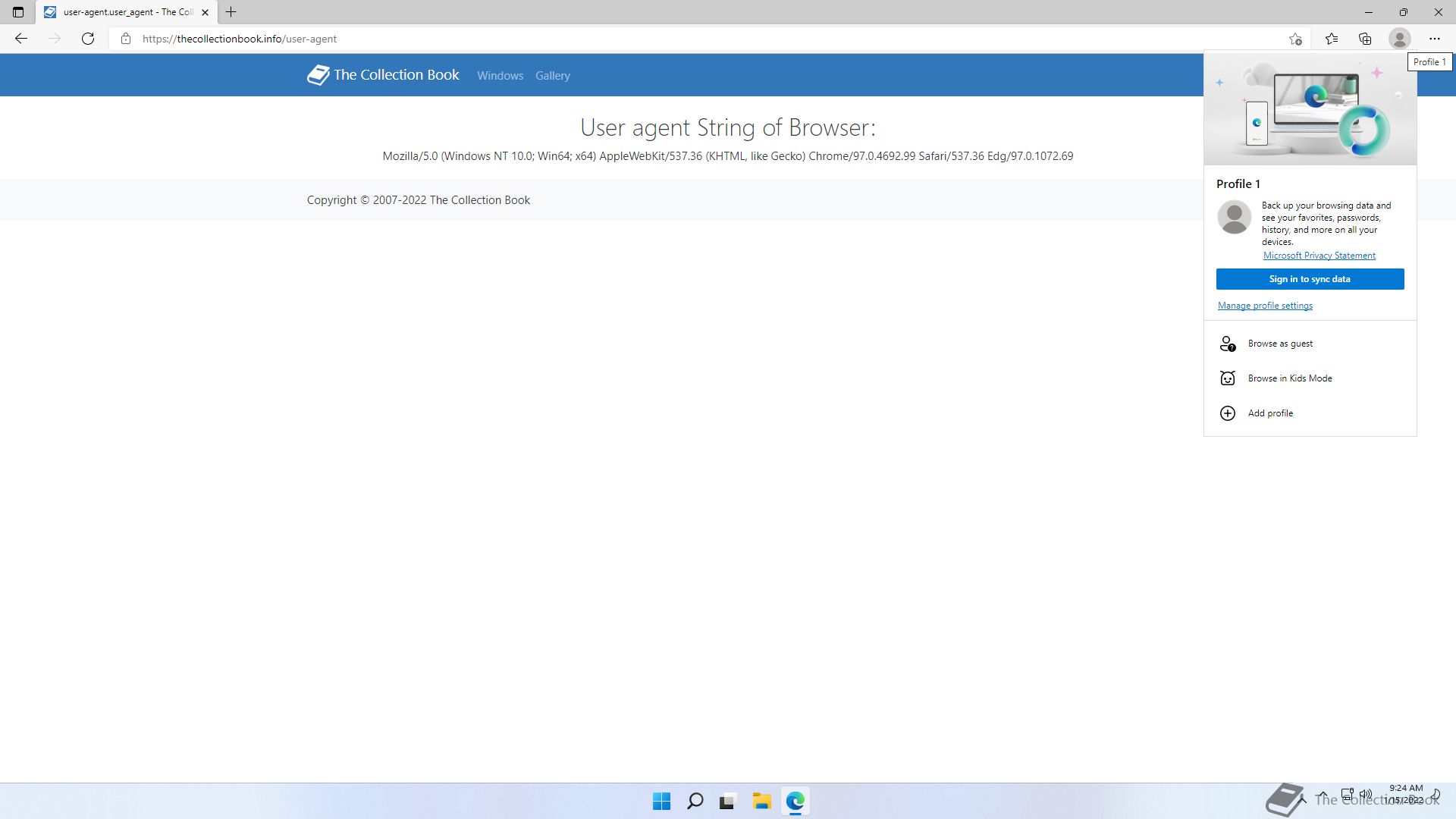Open Settings and more menu
The width and height of the screenshot is (1456, 819).
click(x=1434, y=39)
